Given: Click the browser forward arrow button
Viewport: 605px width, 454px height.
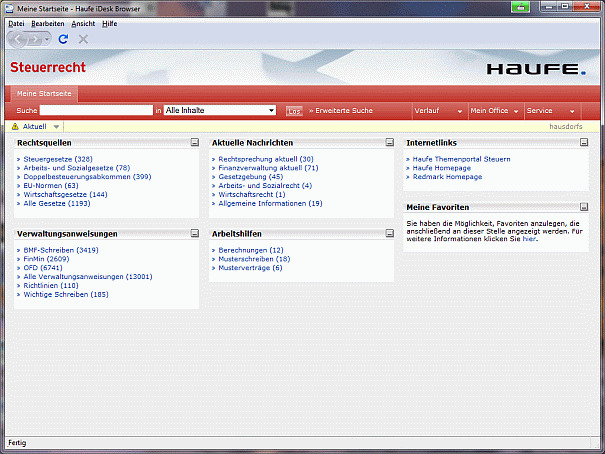Looking at the screenshot, I should click(35, 39).
